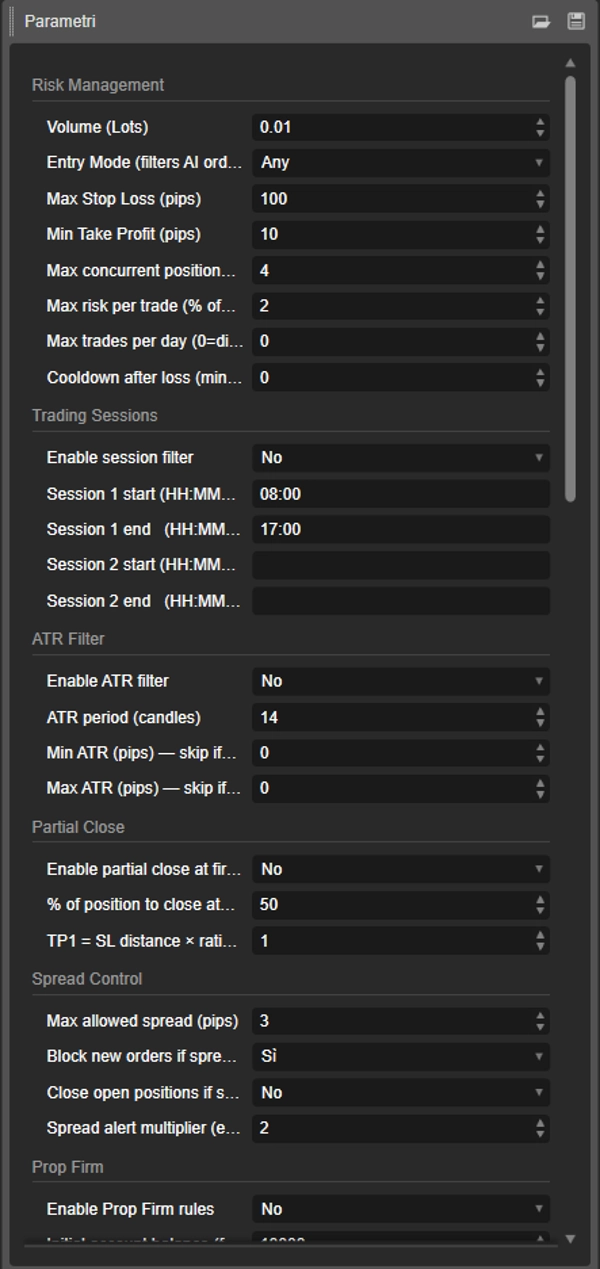Click the scrollbar down arrow
The height and width of the screenshot is (1269, 600).
coord(570,1238)
